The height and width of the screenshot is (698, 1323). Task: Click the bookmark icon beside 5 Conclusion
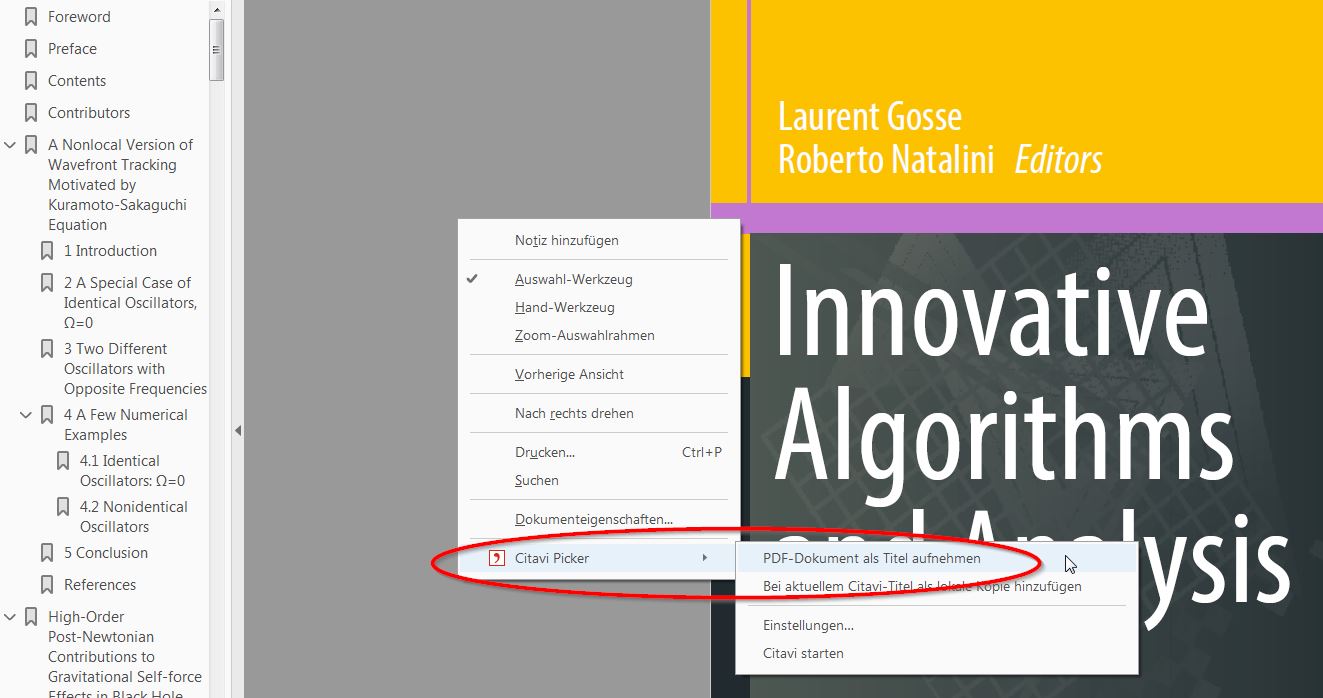(47, 553)
